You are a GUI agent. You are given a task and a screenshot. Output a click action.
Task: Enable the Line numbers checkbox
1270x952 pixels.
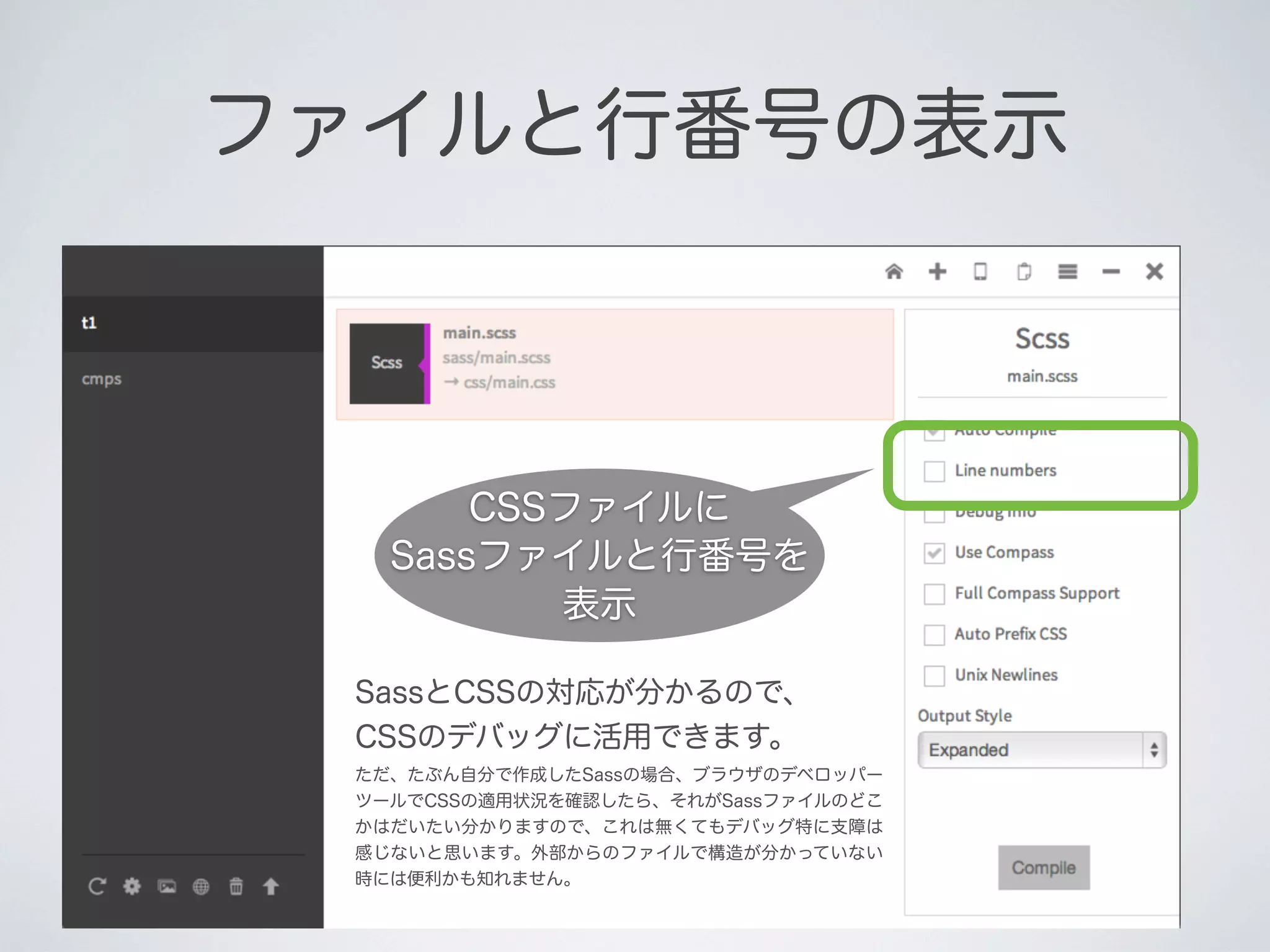935,471
